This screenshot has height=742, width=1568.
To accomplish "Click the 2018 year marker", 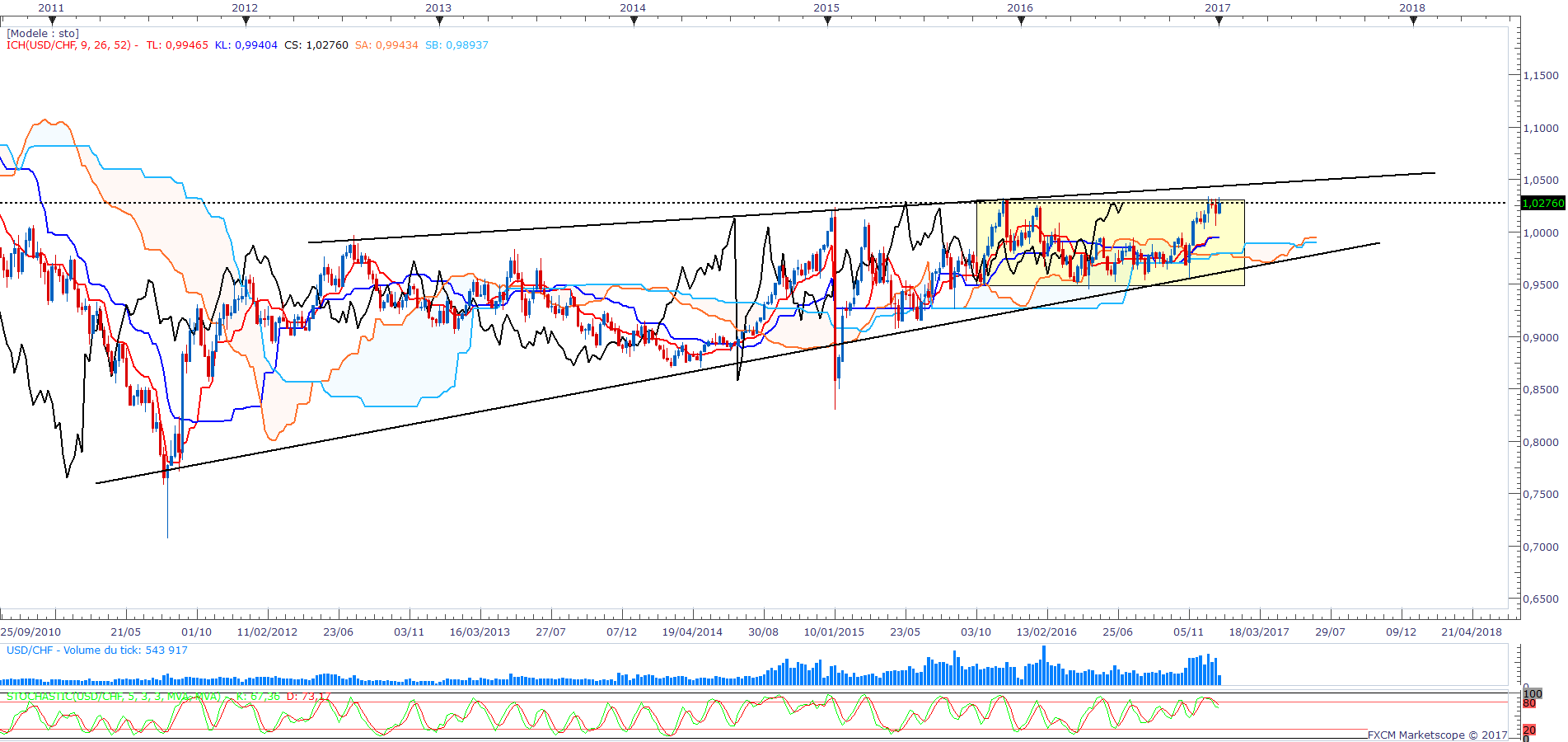I will tap(1412, 7).
